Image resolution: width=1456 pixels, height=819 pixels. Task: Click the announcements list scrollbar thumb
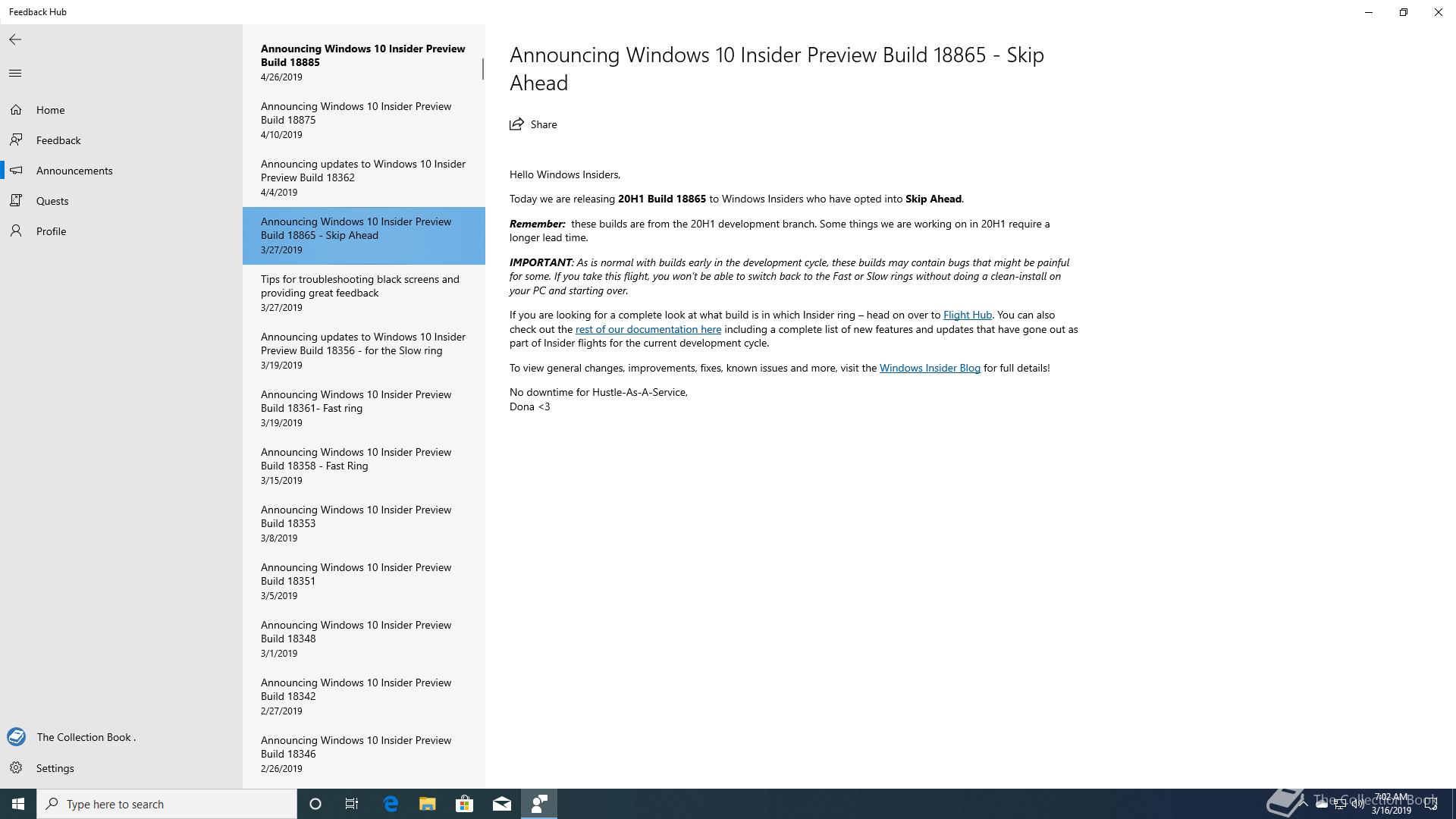click(x=482, y=69)
